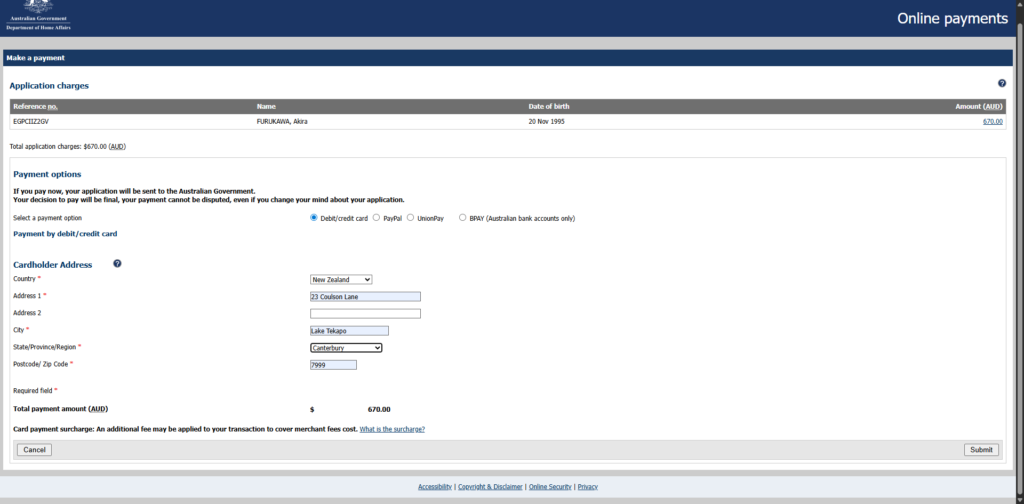1024x504 pixels.
Task: Expand the State/Province/Region dropdown showing Canterbury
Action: 346,348
